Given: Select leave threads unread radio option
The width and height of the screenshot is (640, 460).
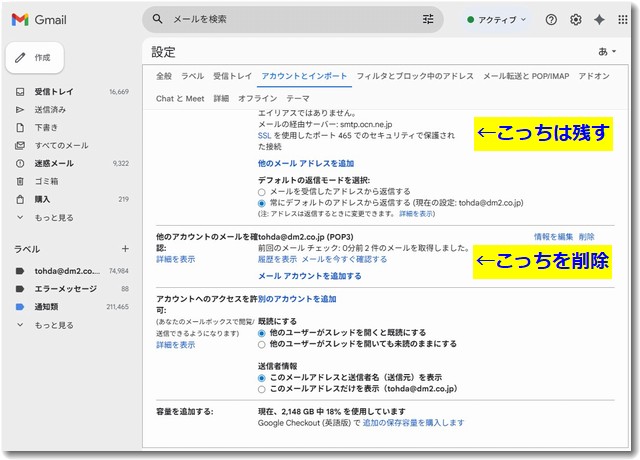Looking at the screenshot, I should pyautogui.click(x=262, y=344).
